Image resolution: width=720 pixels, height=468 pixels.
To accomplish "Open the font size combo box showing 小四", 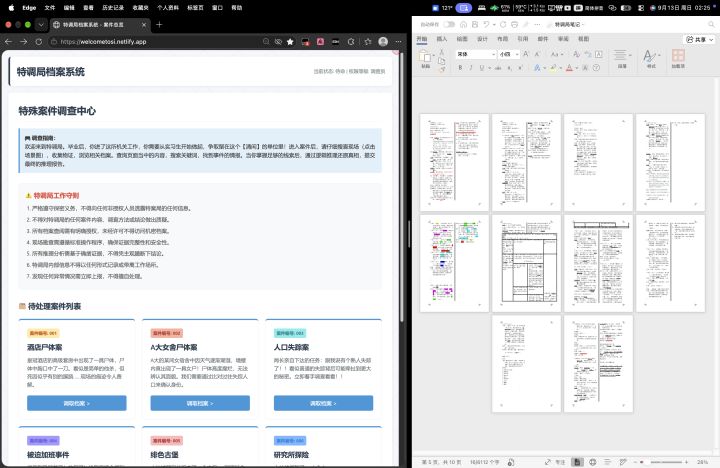I will pyautogui.click(x=509, y=54).
